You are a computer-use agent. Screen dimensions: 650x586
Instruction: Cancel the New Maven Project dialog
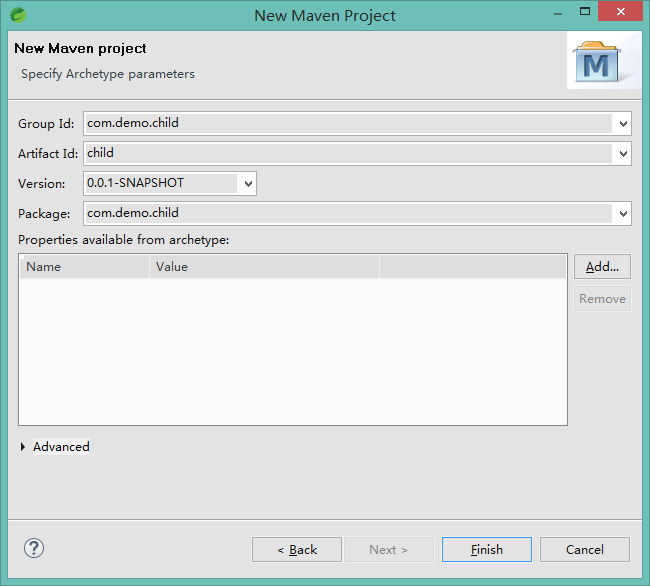585,550
